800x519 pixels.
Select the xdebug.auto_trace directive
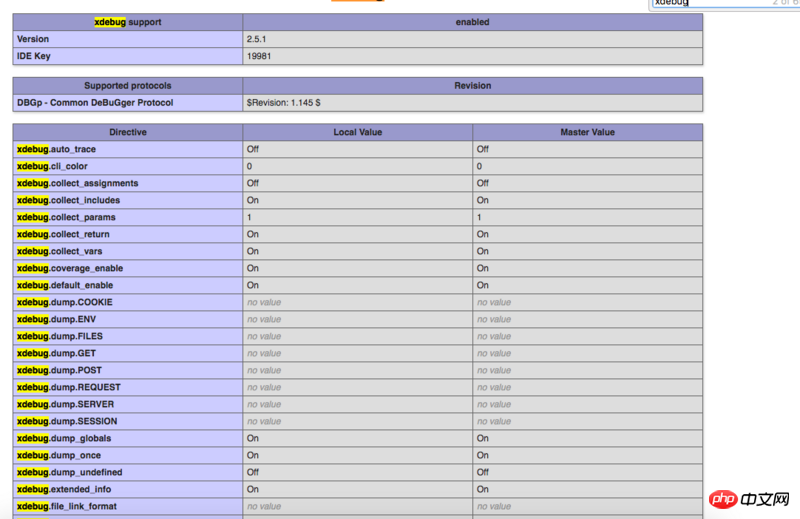coord(128,149)
